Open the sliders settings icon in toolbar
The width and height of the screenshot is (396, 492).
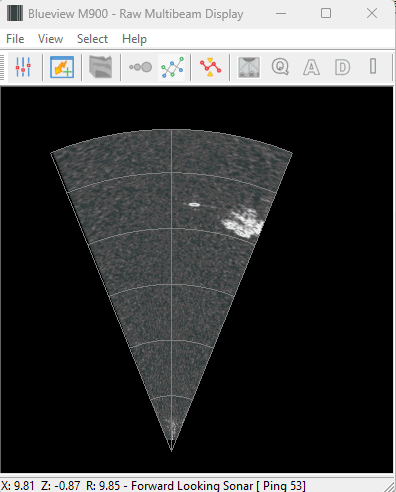tap(23, 67)
